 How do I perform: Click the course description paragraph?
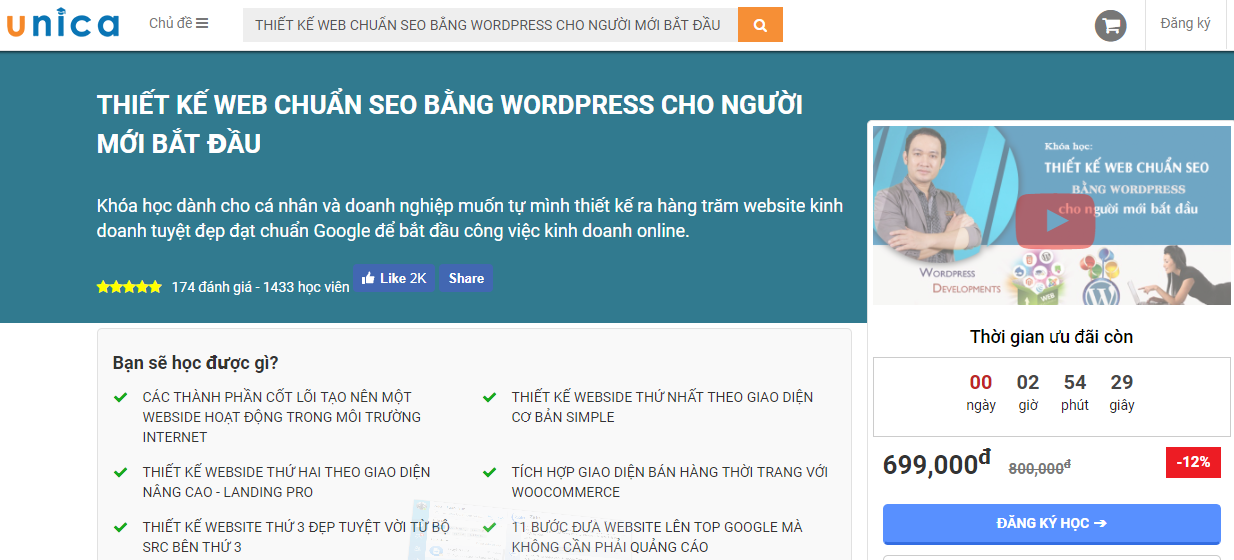tap(470, 218)
